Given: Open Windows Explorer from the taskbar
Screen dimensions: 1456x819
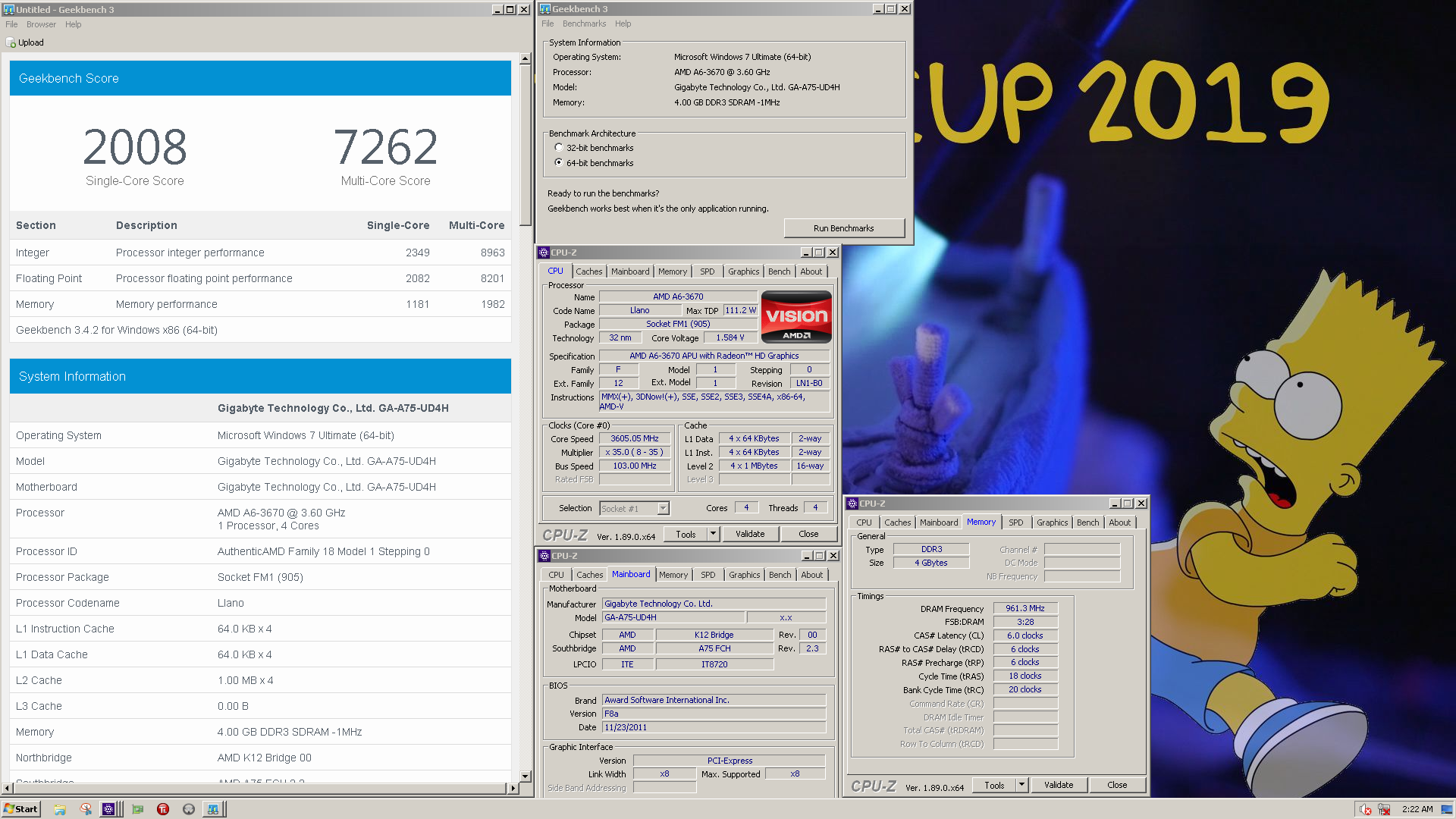Looking at the screenshot, I should pyautogui.click(x=60, y=809).
